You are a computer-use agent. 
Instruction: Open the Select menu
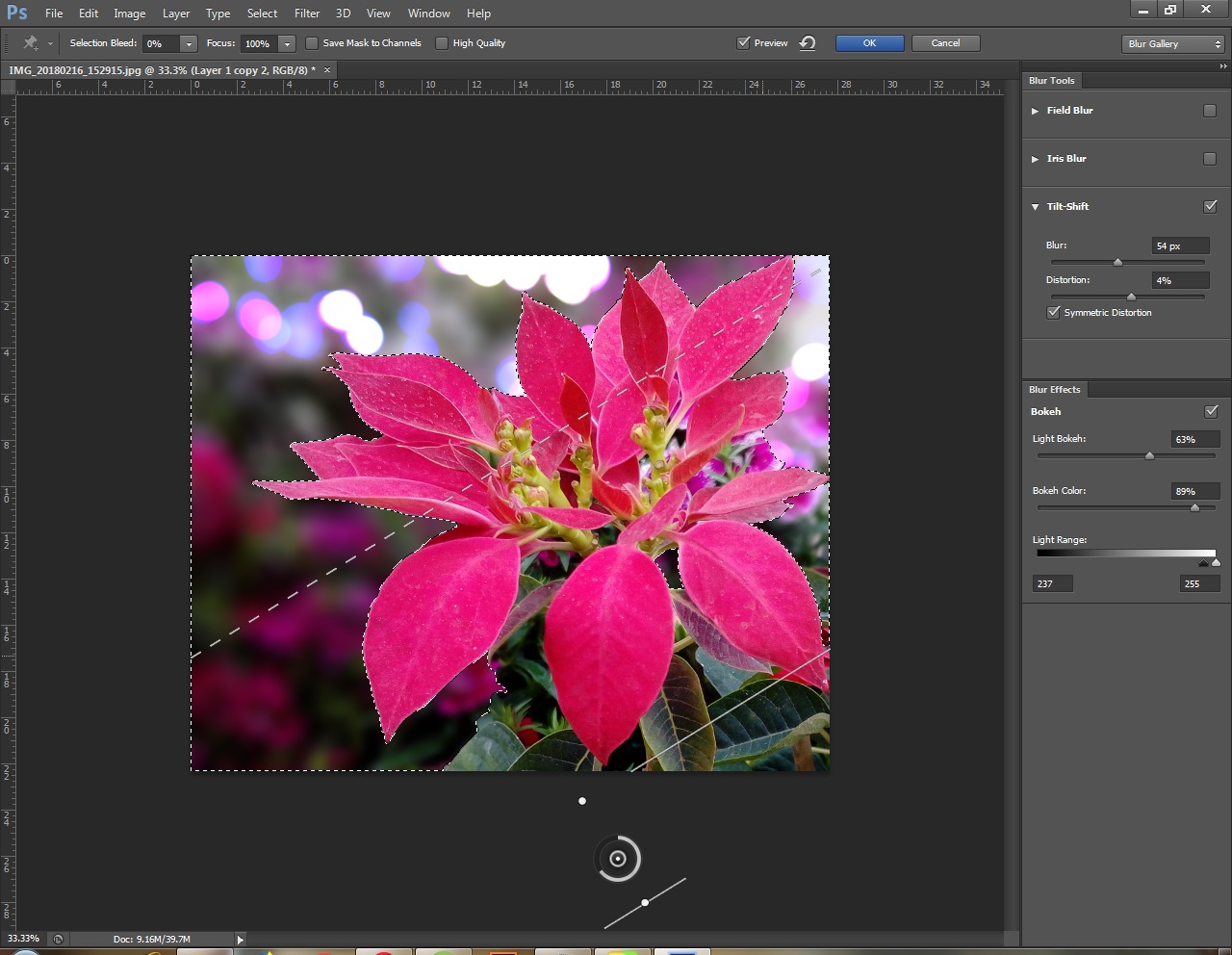262,13
